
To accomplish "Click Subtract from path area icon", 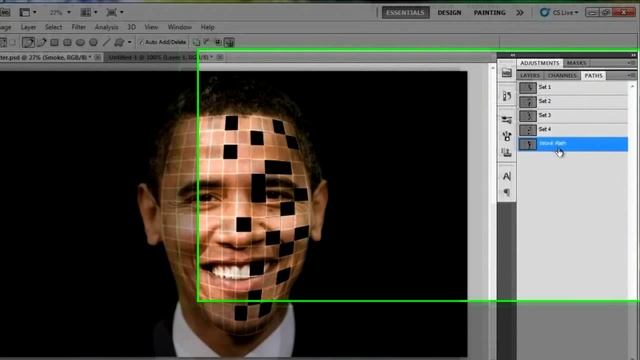I will (207, 42).
